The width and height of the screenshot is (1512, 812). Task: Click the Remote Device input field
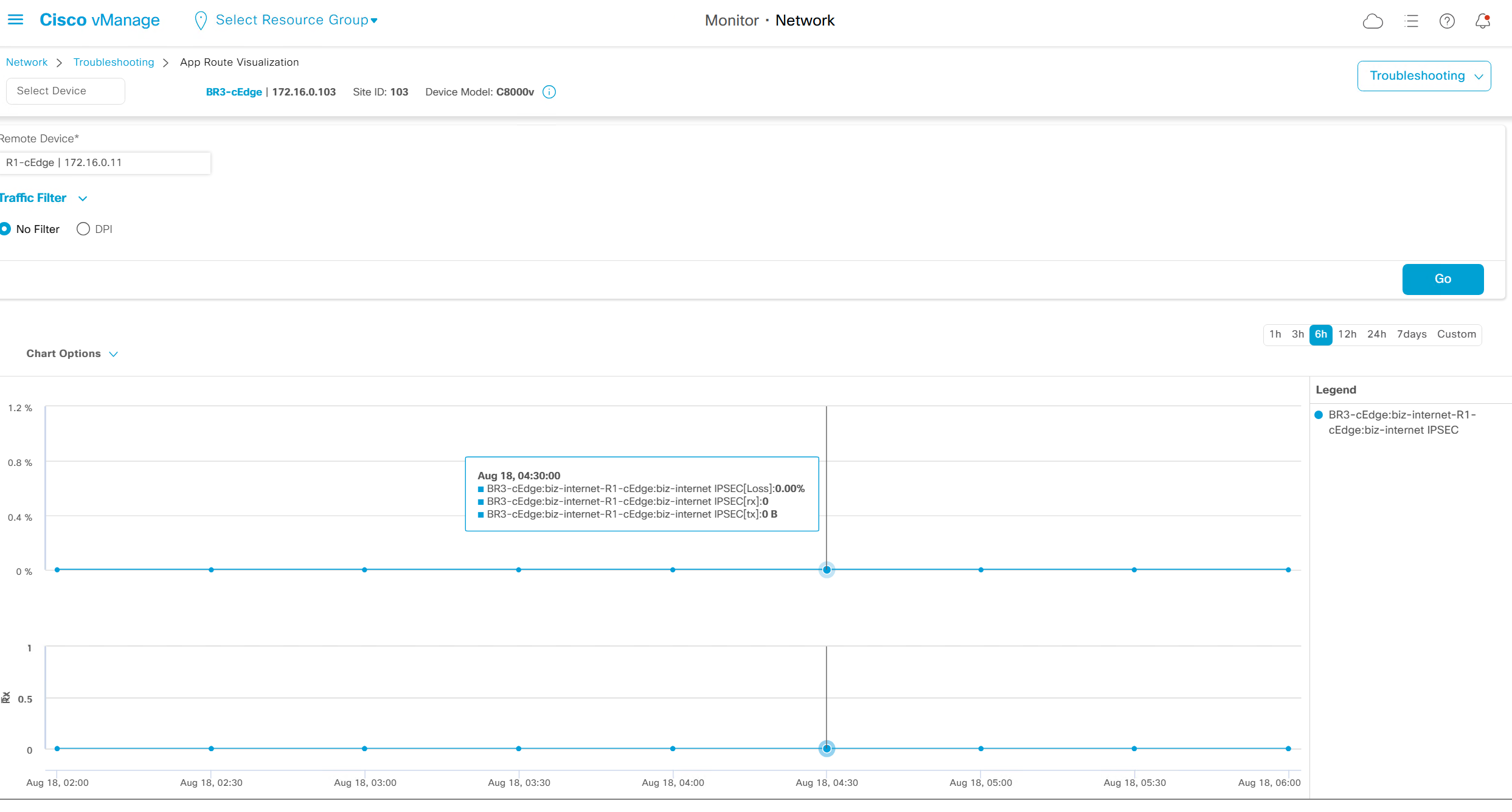coord(105,163)
